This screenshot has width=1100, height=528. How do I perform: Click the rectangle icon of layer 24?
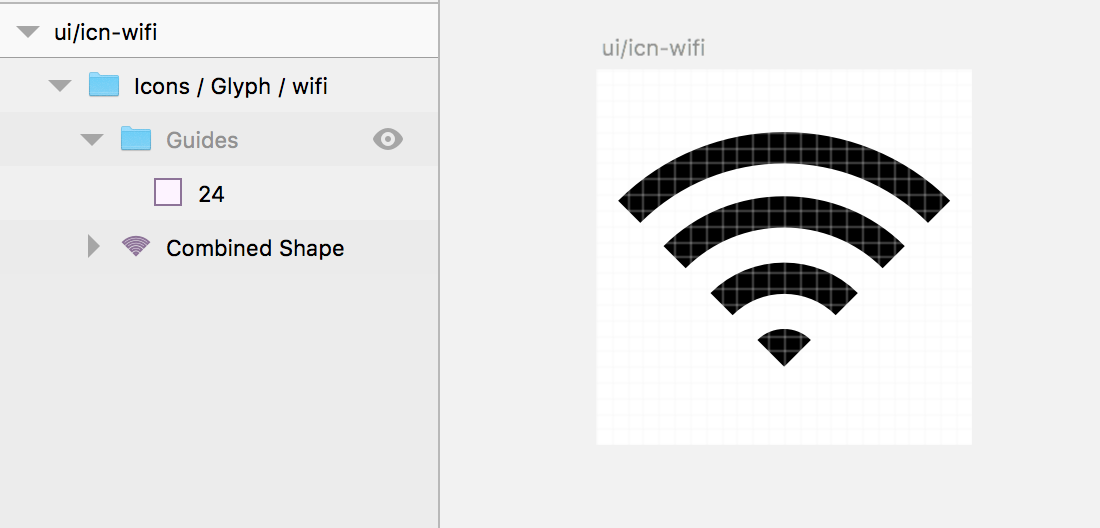(x=168, y=192)
